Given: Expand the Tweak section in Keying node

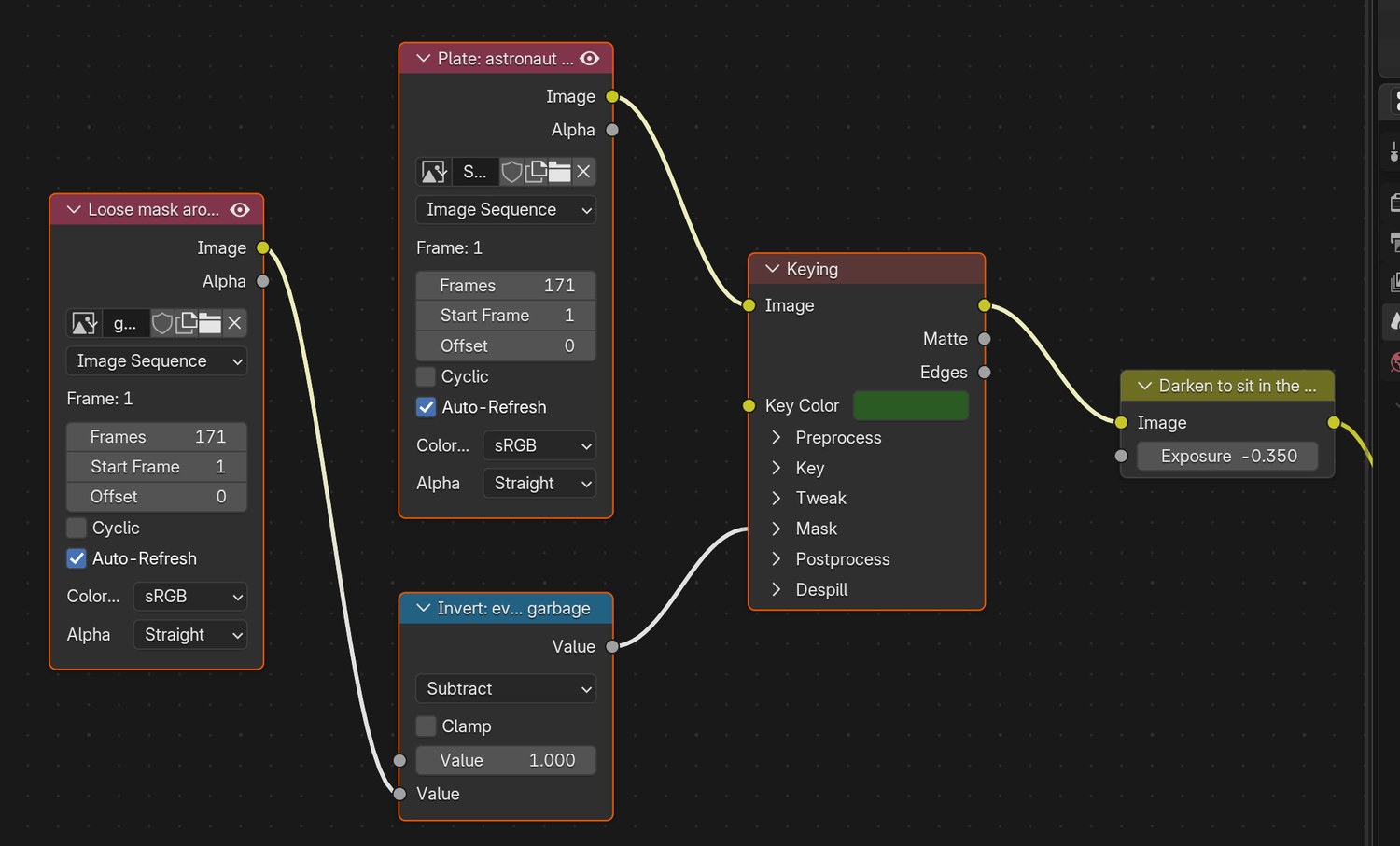Looking at the screenshot, I should (776, 499).
